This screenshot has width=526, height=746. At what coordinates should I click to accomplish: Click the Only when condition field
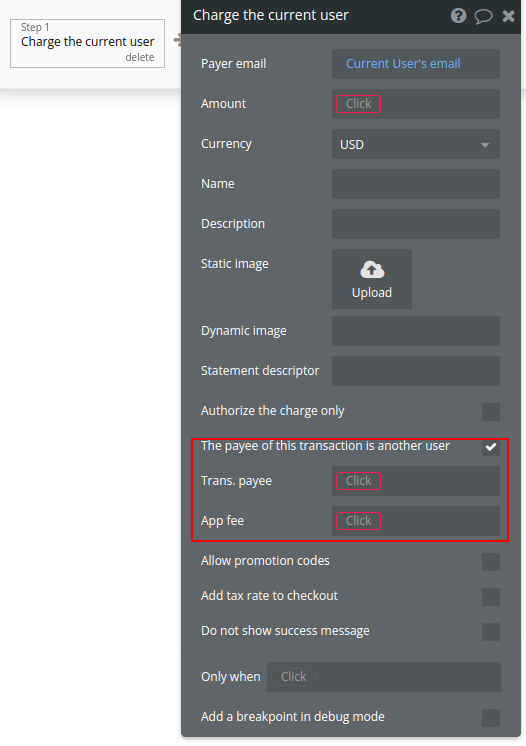[384, 677]
